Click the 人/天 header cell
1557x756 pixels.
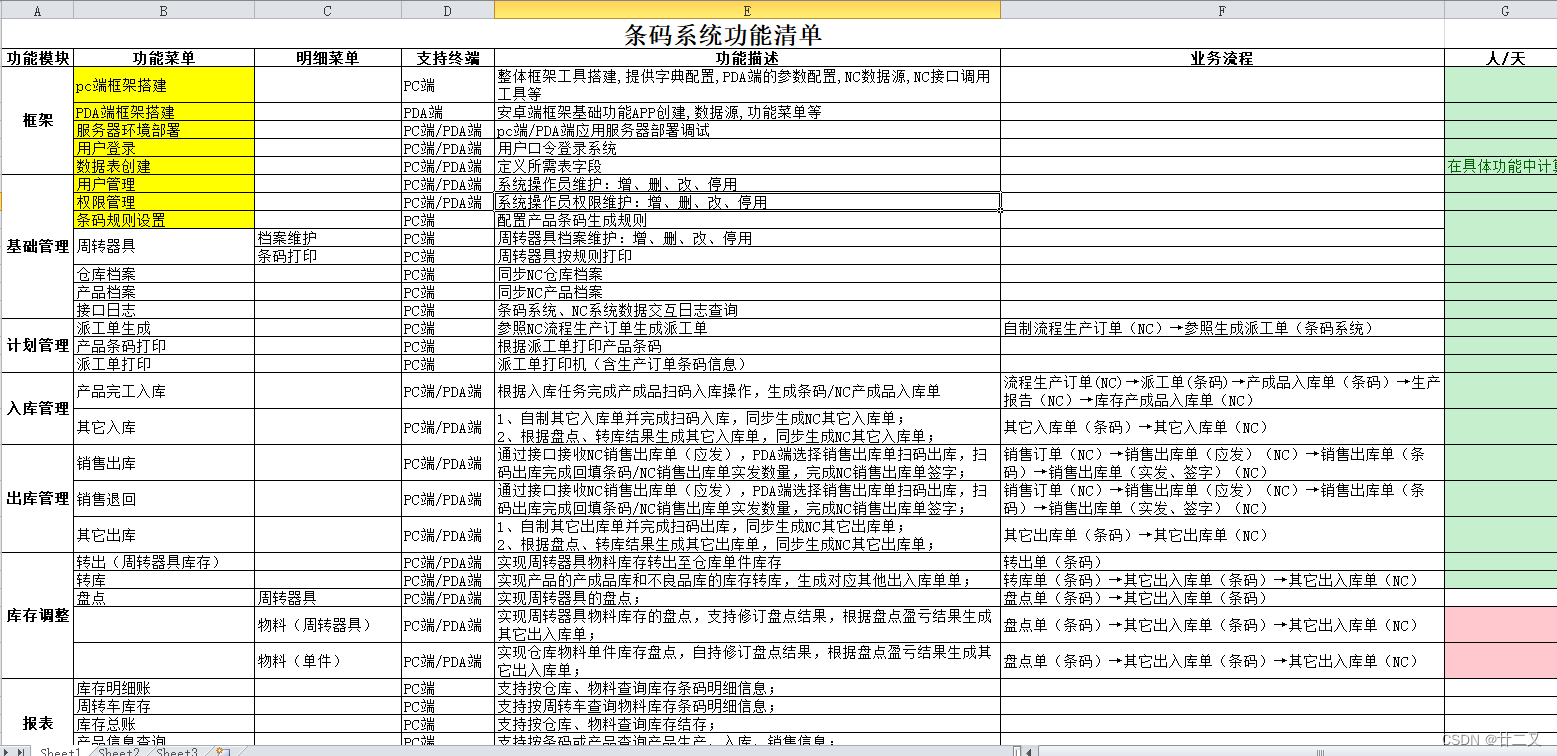[x=1500, y=58]
